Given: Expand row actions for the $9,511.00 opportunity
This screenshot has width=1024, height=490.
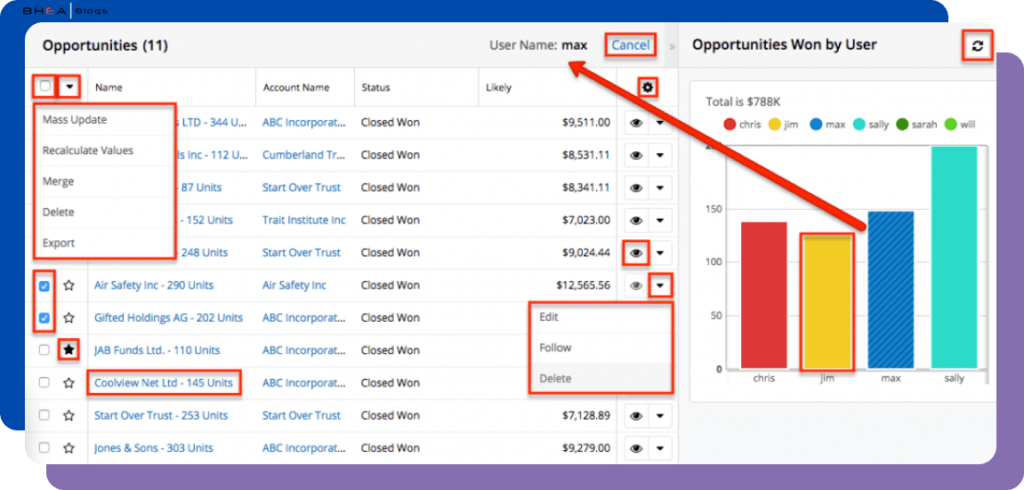Looking at the screenshot, I should click(x=660, y=123).
